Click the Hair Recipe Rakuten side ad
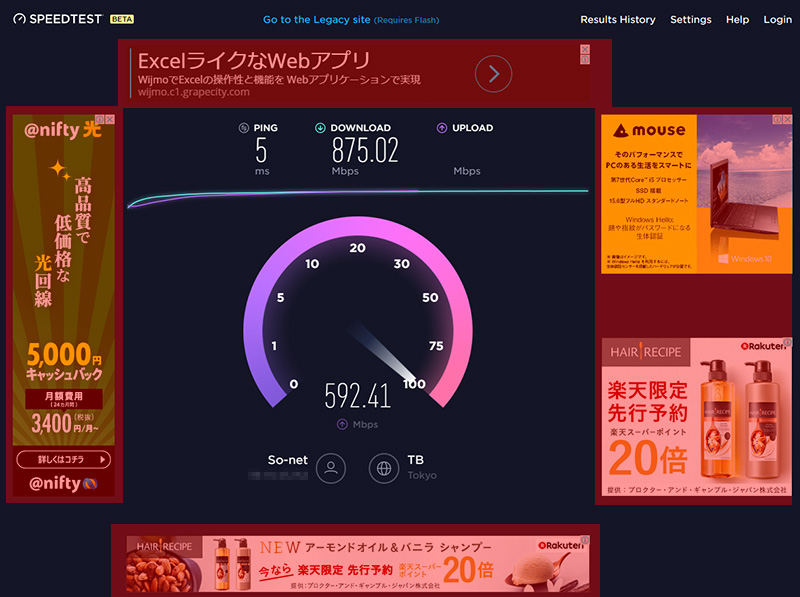 695,418
